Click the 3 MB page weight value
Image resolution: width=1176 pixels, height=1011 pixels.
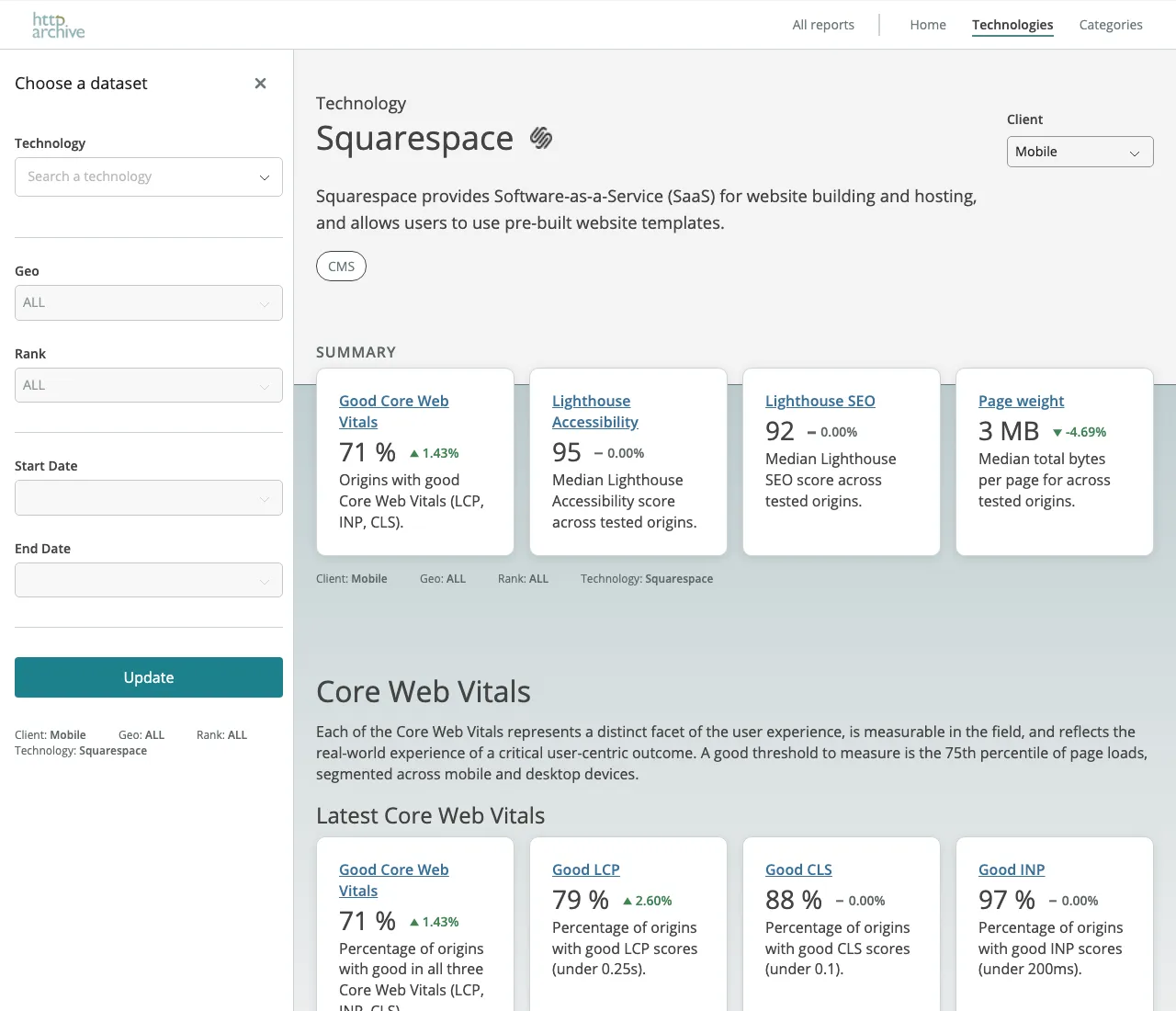pos(1009,431)
